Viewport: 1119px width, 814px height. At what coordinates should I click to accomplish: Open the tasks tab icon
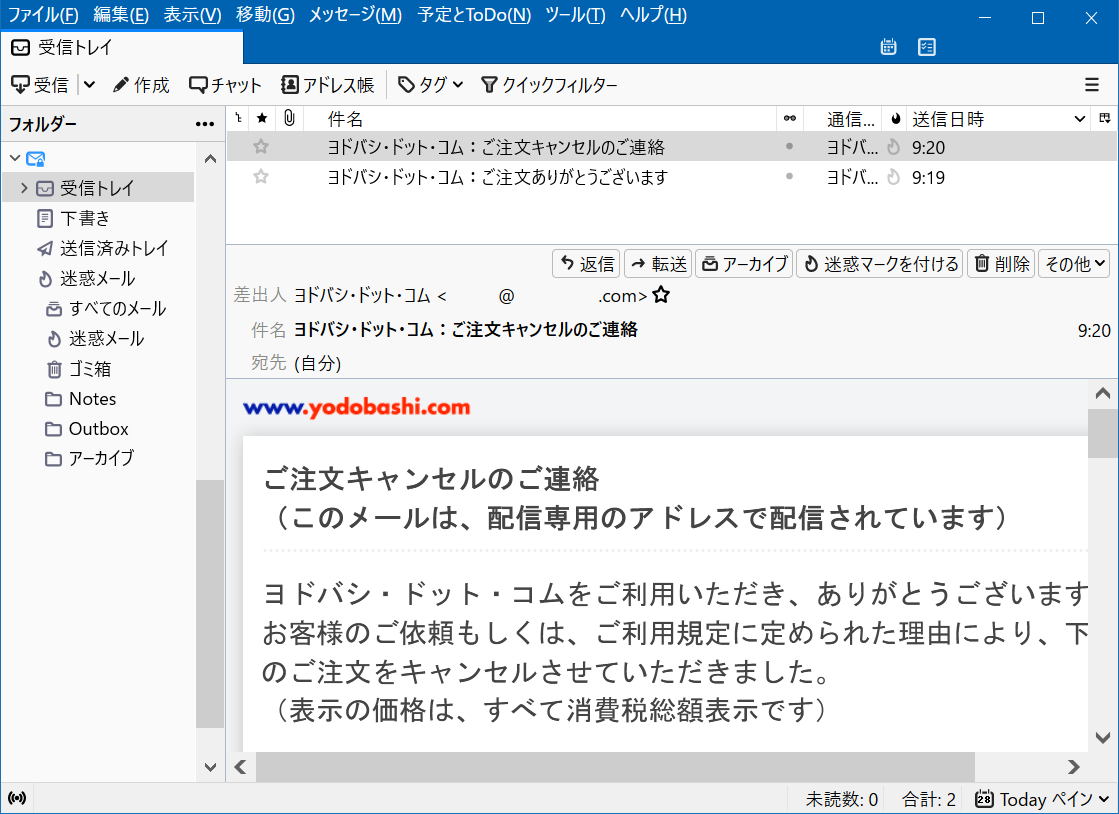pyautogui.click(x=926, y=47)
